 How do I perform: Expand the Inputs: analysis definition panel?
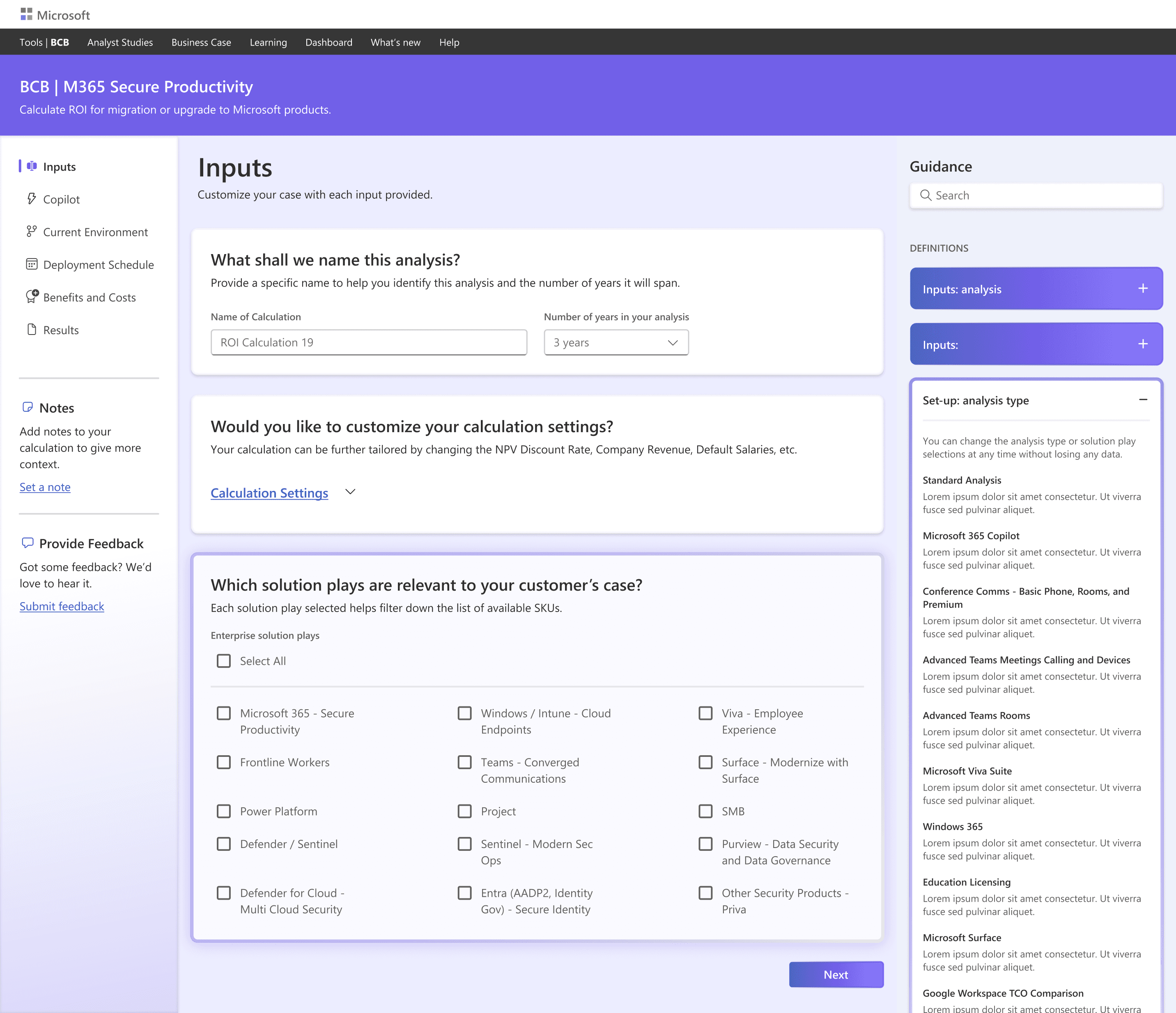(1142, 288)
